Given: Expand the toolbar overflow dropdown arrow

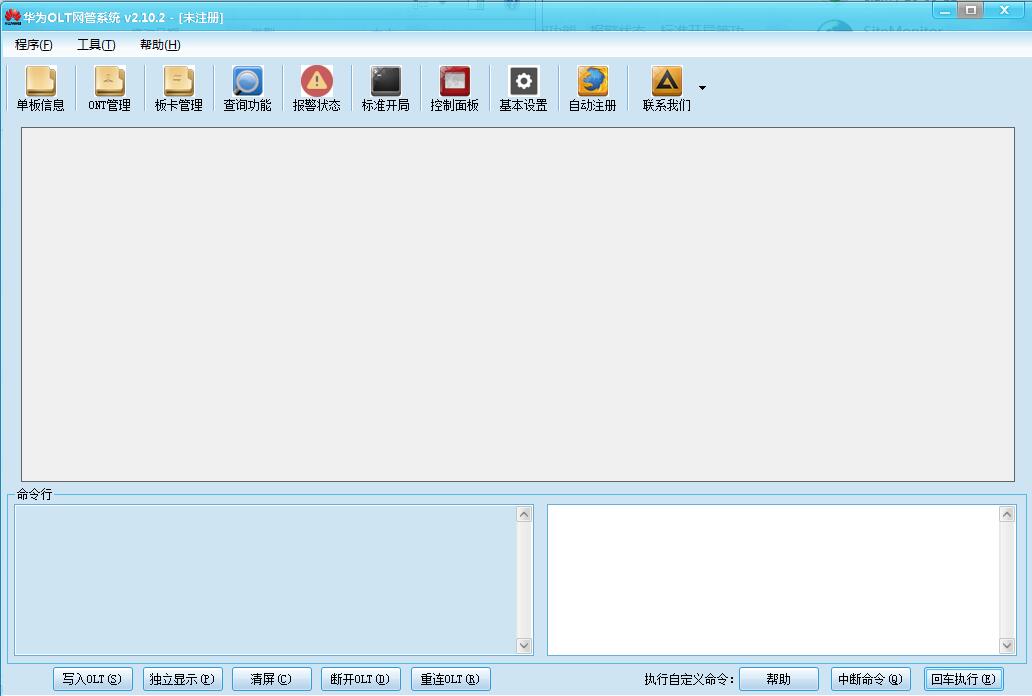Looking at the screenshot, I should point(702,88).
